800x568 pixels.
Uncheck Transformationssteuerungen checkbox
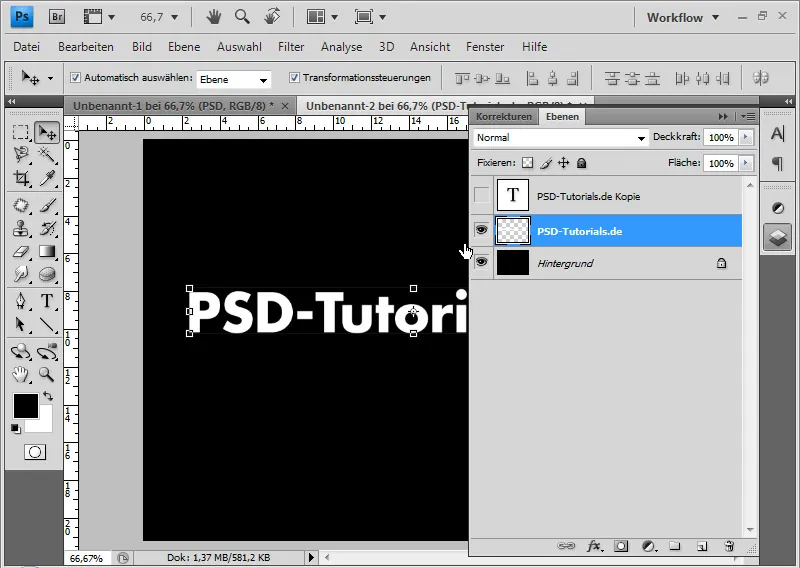click(x=294, y=78)
